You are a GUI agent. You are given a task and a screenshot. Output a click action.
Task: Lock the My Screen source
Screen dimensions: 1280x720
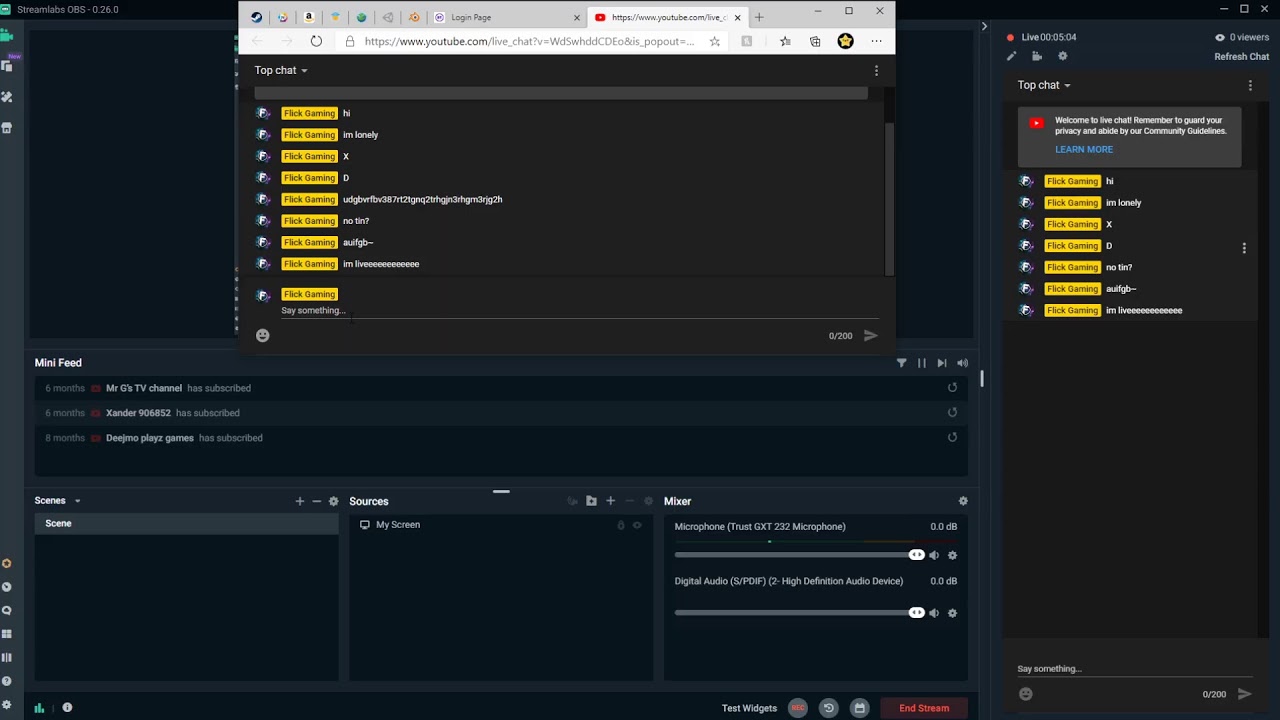[621, 525]
